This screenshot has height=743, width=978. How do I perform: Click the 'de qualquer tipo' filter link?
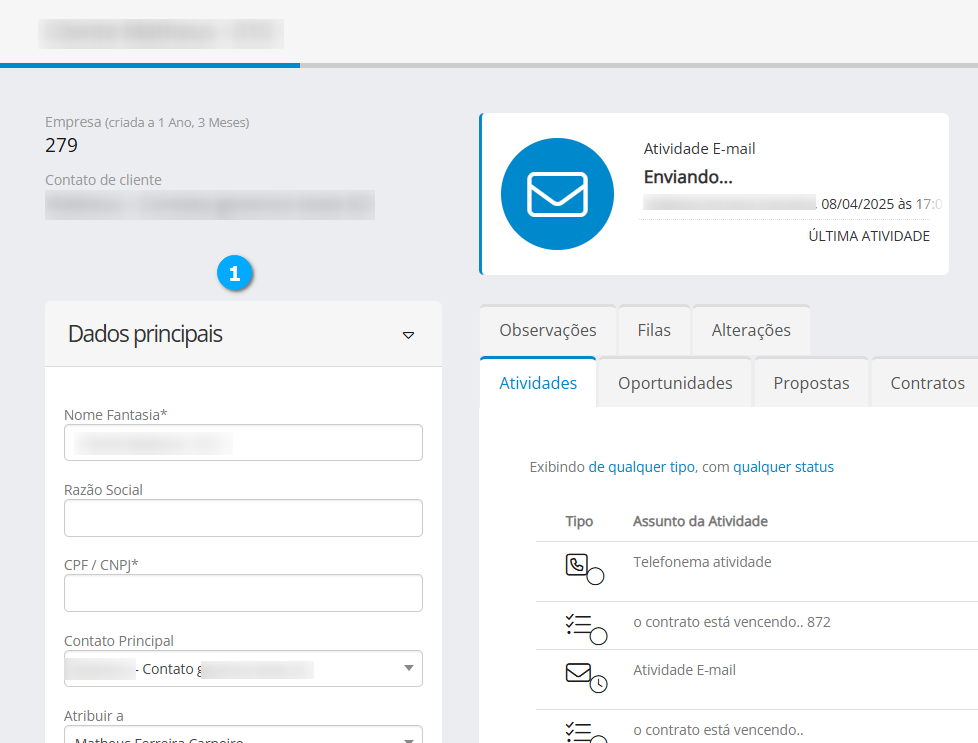point(641,467)
